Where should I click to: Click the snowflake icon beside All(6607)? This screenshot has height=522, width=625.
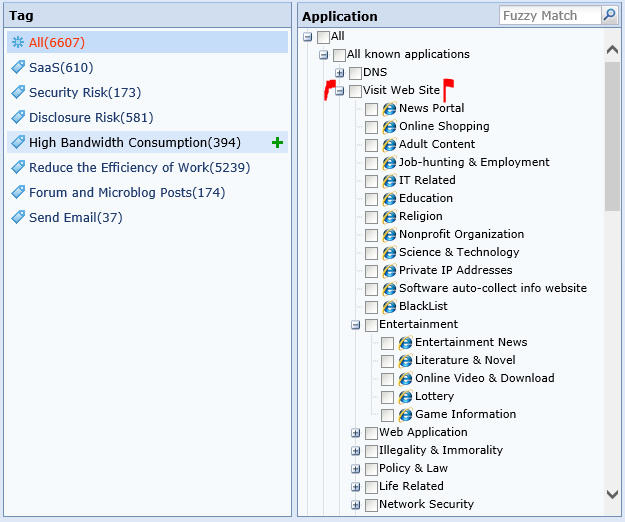click(x=18, y=42)
